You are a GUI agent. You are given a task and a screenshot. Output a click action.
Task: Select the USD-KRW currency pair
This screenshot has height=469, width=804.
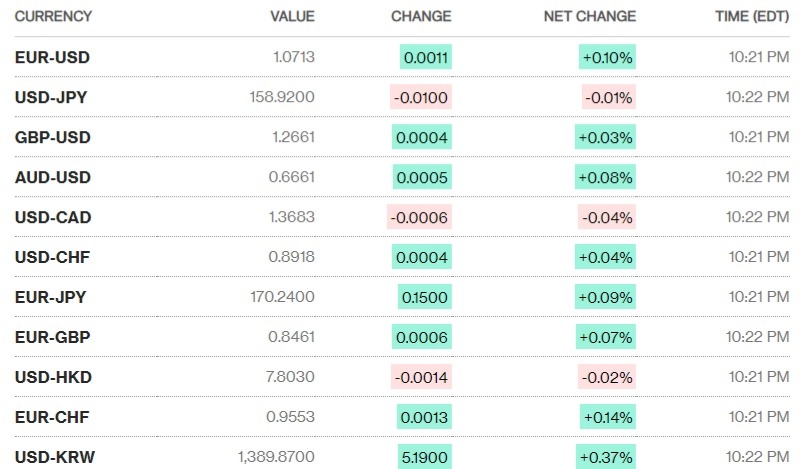pyautogui.click(x=54, y=457)
